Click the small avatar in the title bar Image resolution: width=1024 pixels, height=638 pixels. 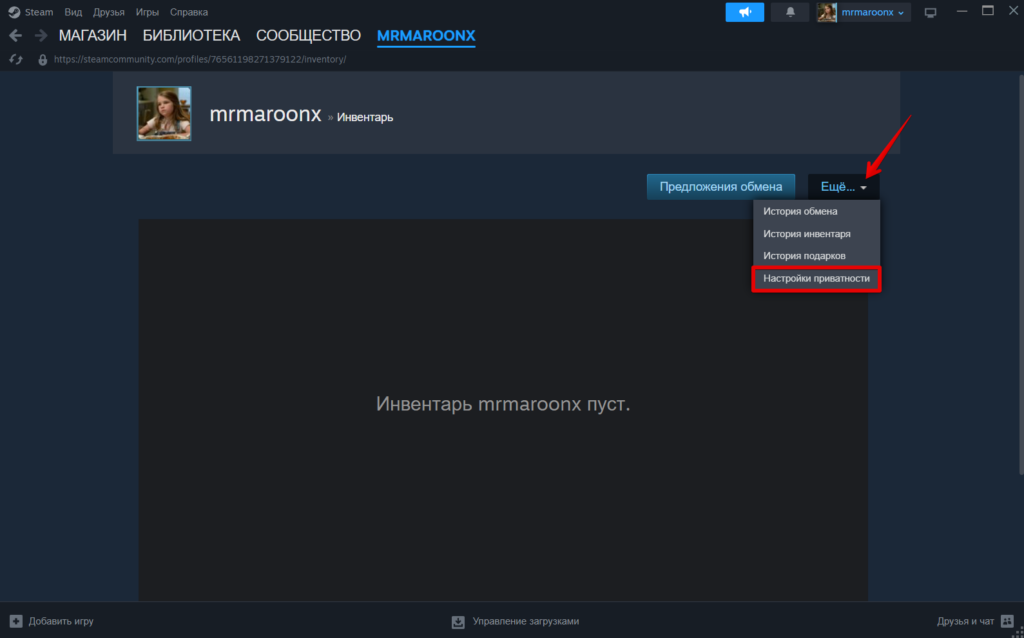pos(827,12)
